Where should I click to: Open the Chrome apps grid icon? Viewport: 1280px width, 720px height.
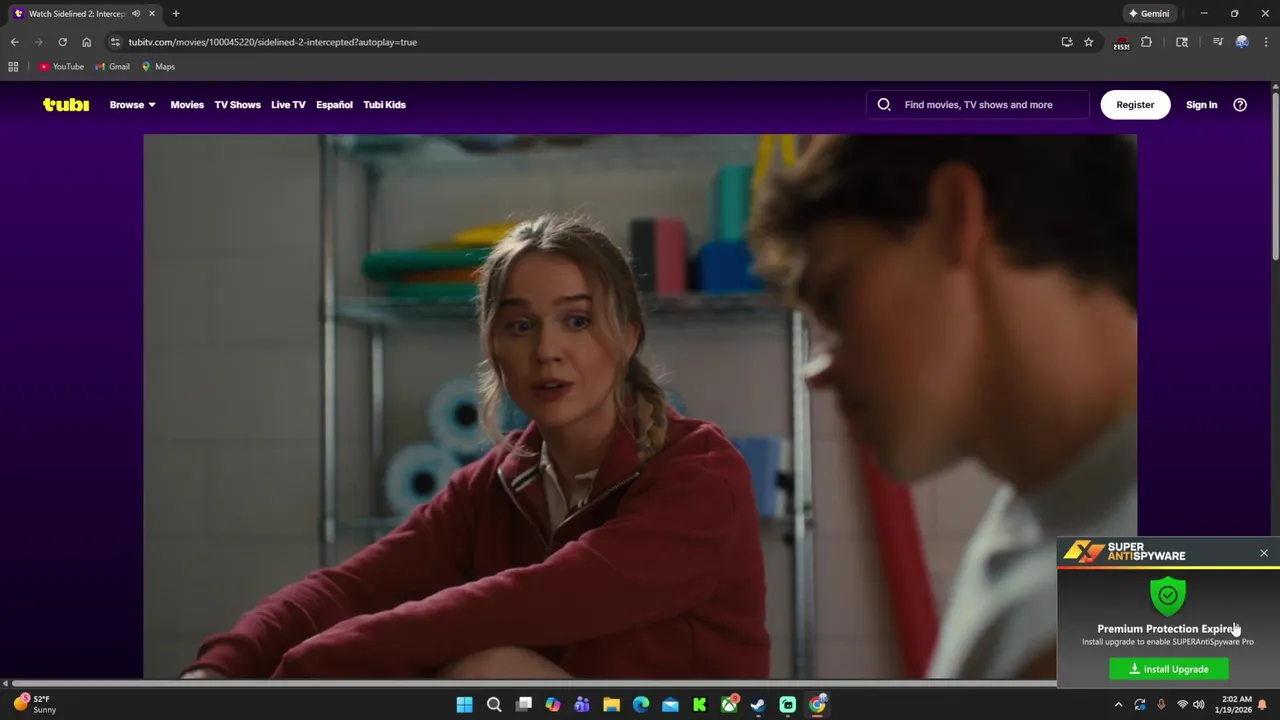[13, 67]
